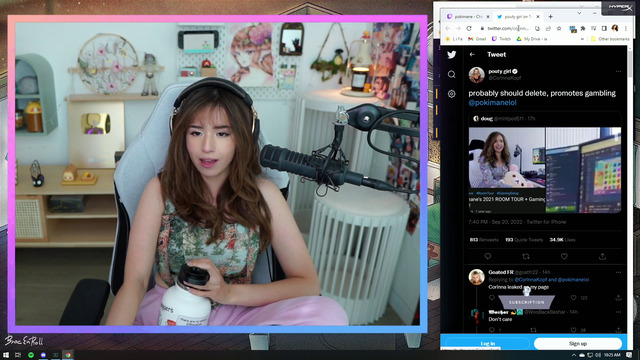Open Twitter search from the sidebar
The height and width of the screenshot is (360, 640).
(451, 74)
